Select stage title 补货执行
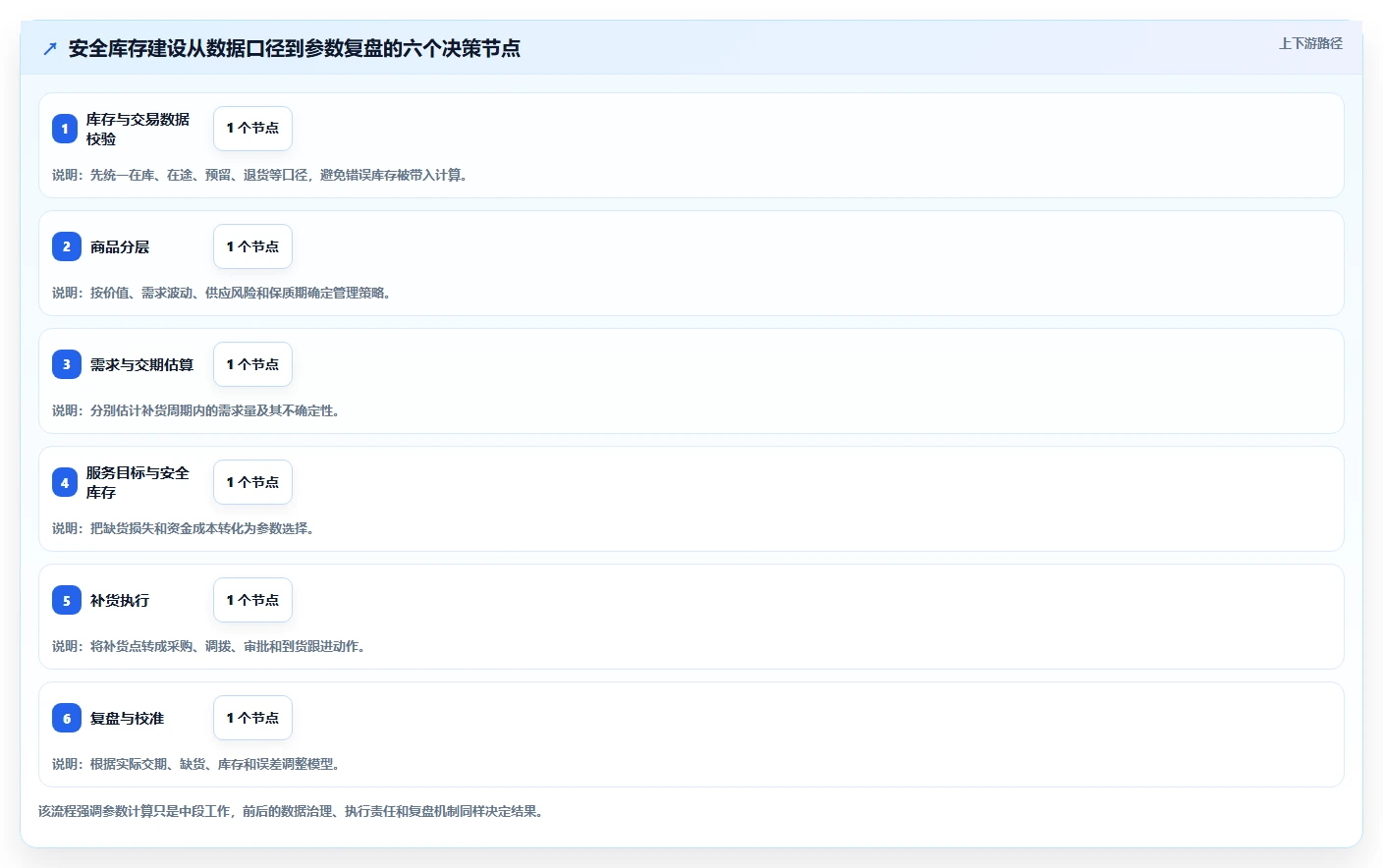The width and height of the screenshot is (1383, 868). click(x=120, y=600)
